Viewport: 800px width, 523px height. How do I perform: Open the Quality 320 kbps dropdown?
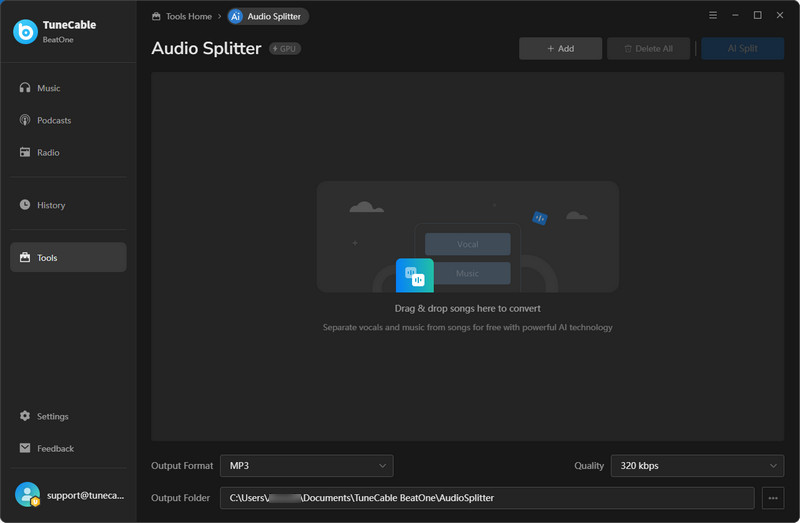(x=697, y=466)
